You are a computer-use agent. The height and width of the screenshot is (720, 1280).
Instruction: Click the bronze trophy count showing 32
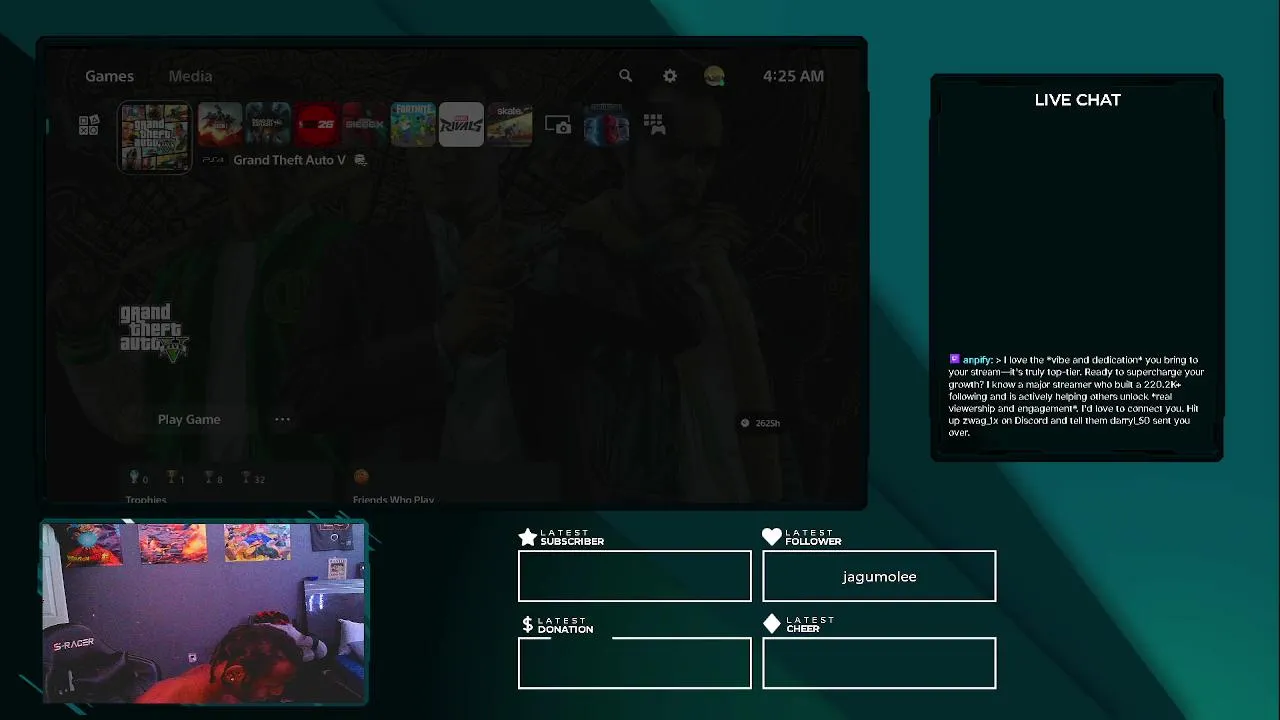tap(253, 479)
